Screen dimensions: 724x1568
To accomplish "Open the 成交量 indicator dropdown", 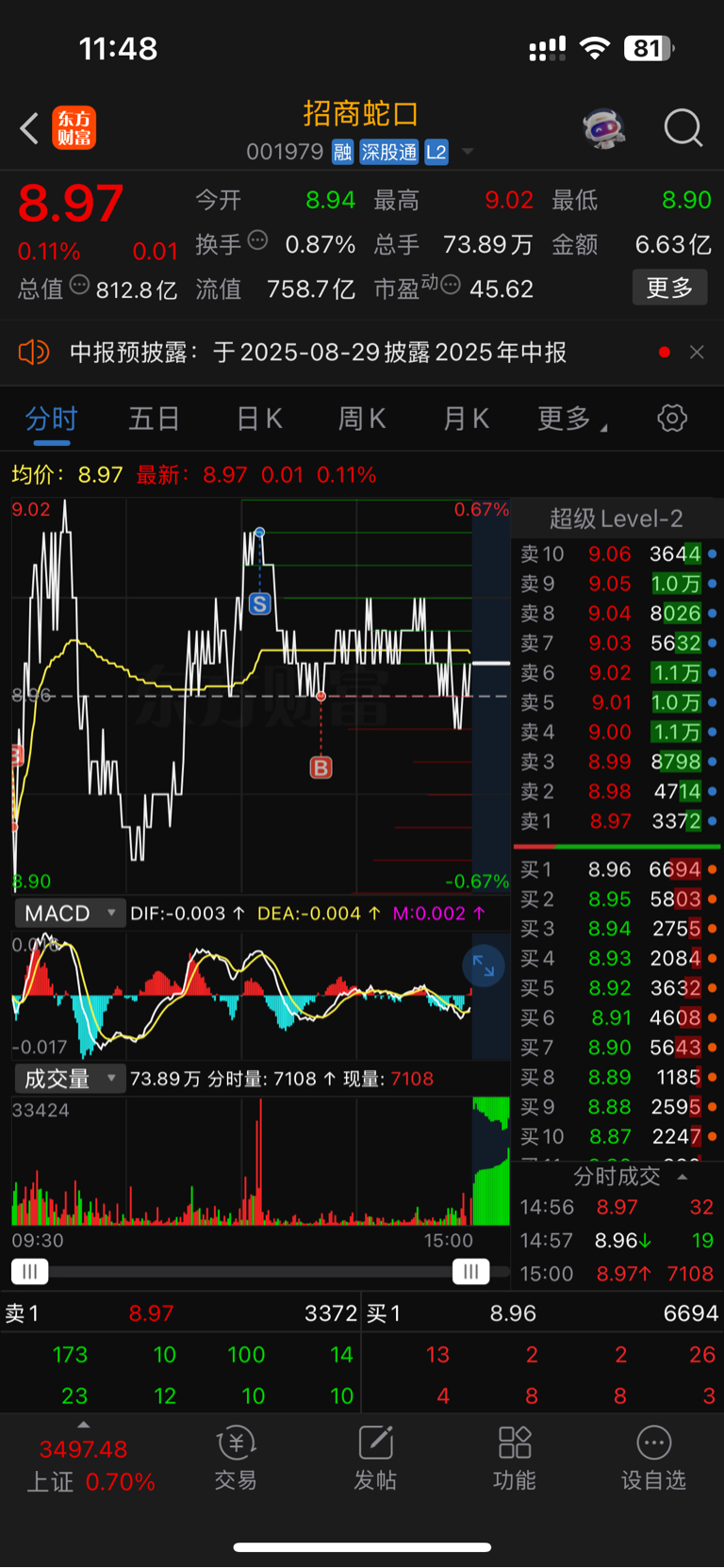I will (70, 1079).
